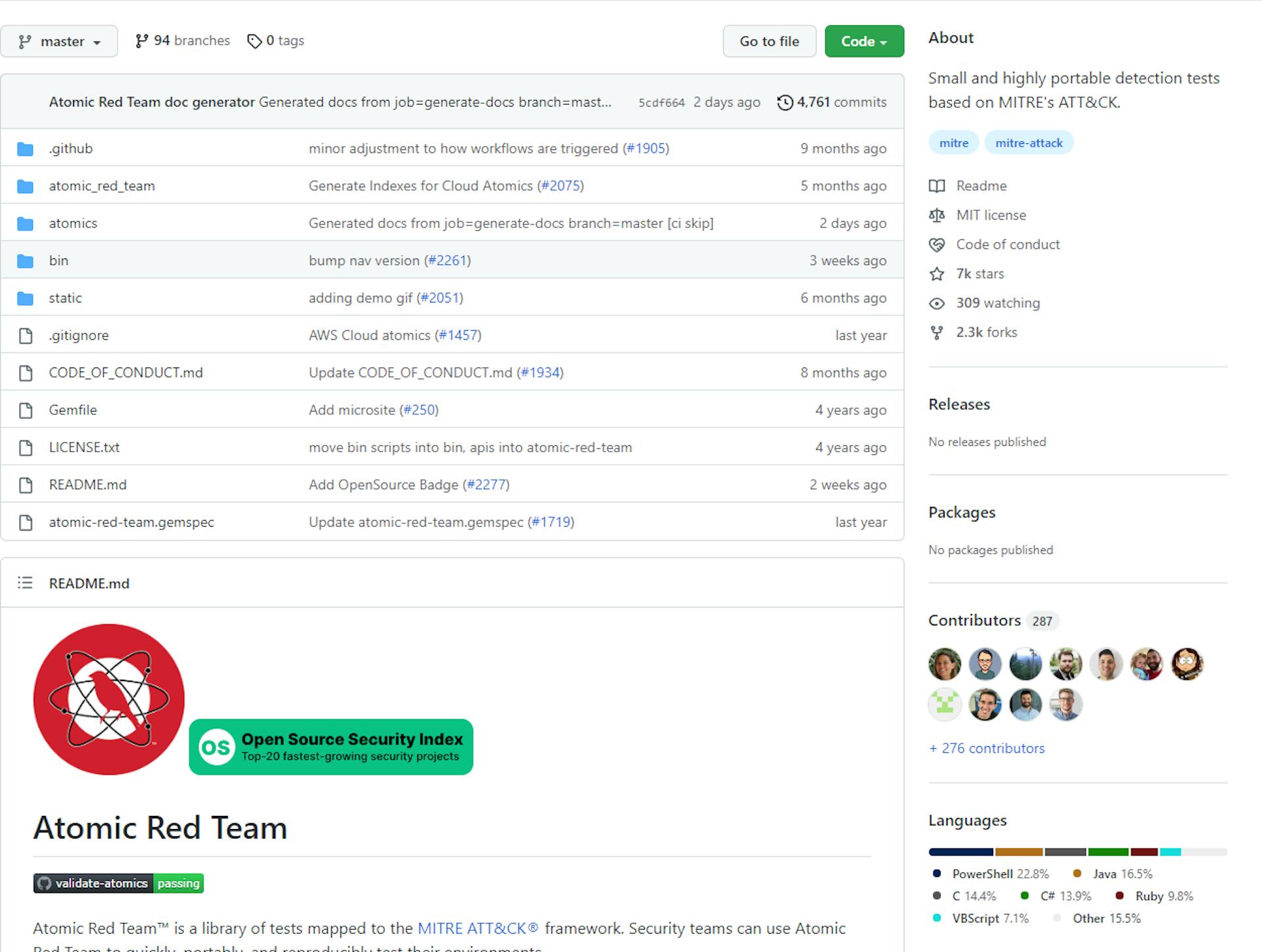Open the master branch selector

tap(59, 41)
